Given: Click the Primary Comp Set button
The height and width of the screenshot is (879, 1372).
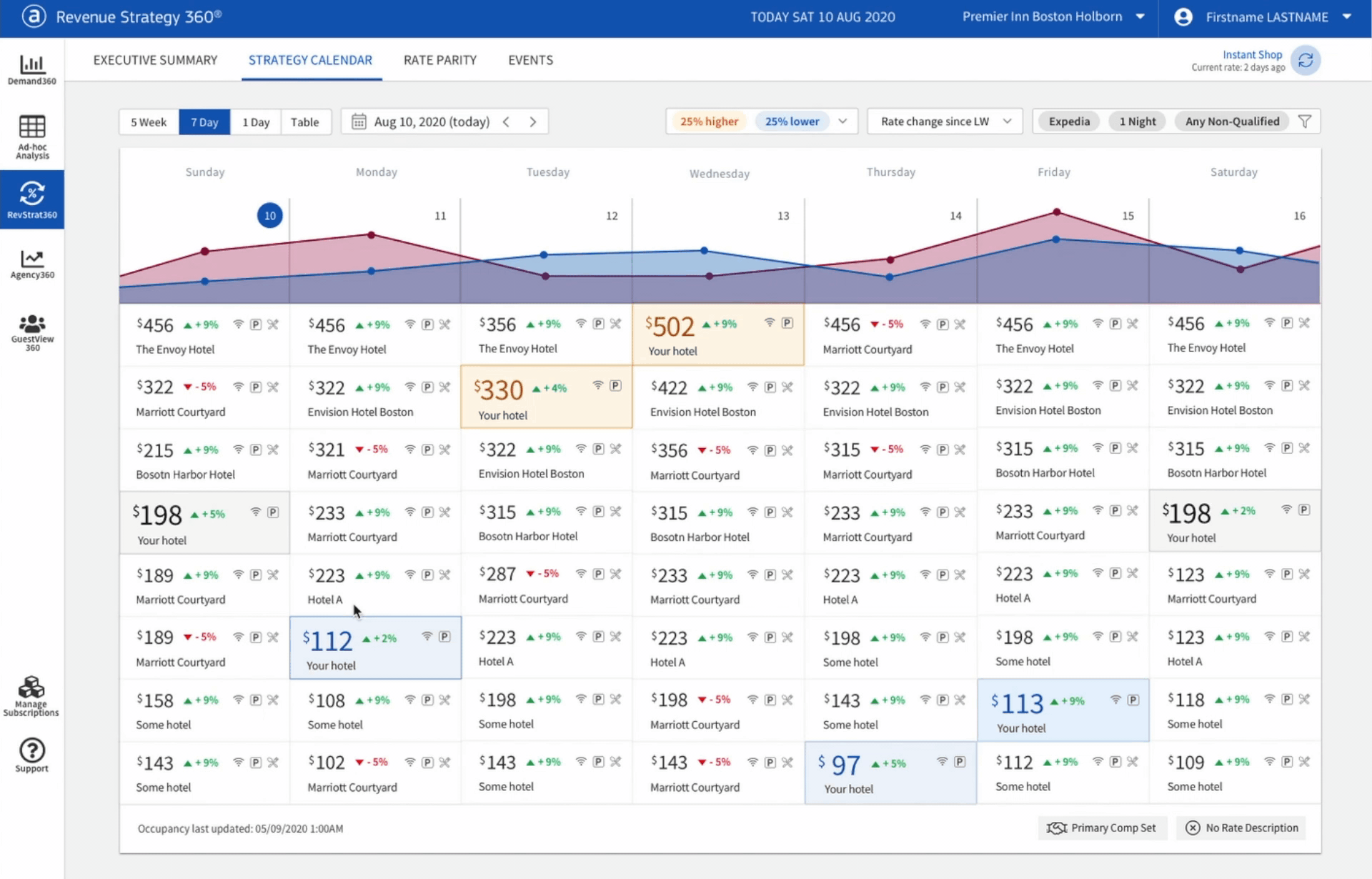Looking at the screenshot, I should 1101,828.
